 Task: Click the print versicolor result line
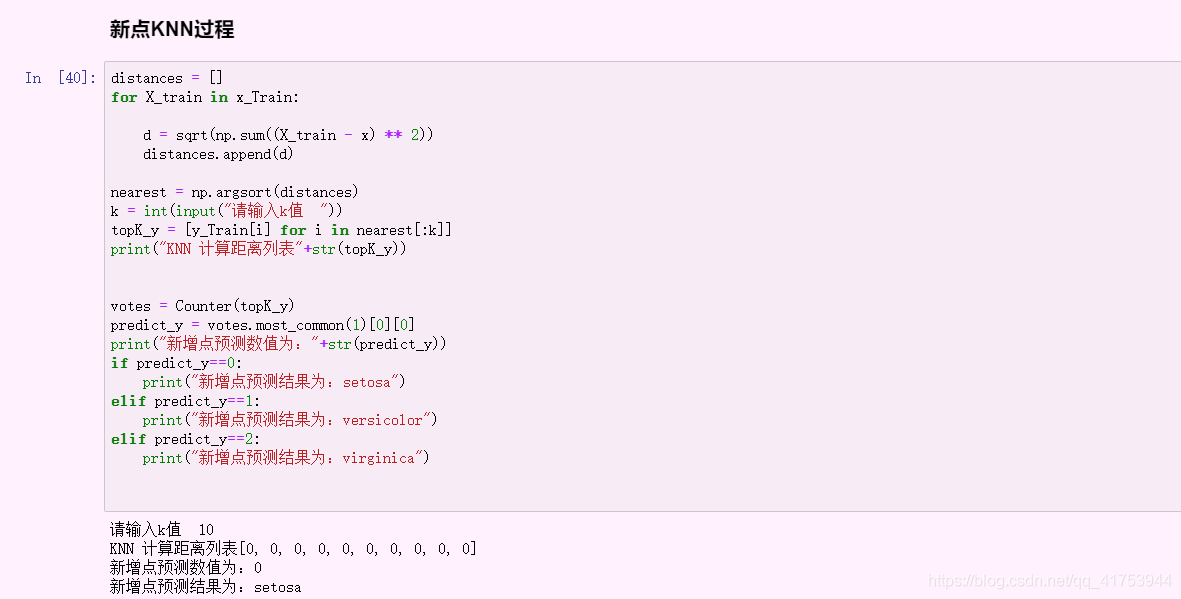point(290,420)
